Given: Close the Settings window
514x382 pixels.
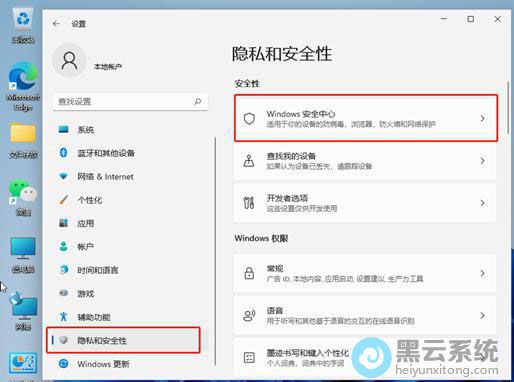Looking at the screenshot, I should tap(497, 19).
